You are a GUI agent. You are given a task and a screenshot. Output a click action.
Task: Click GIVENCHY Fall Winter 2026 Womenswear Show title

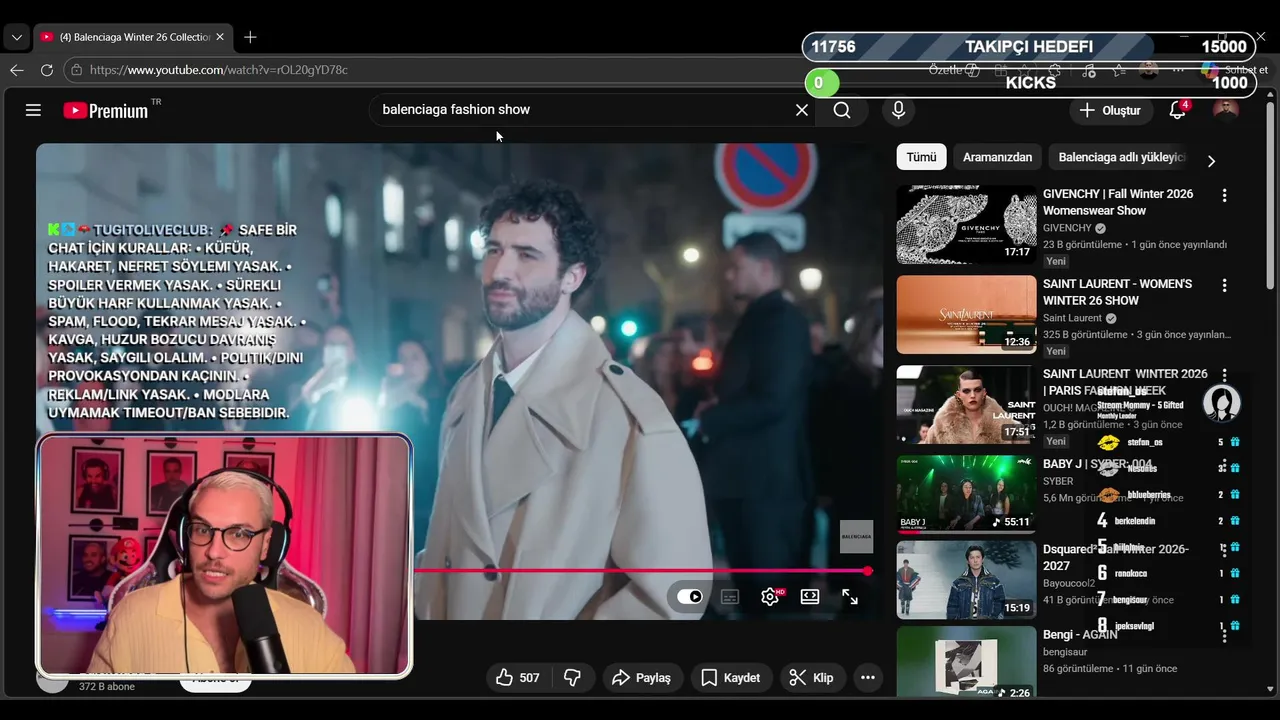[1118, 202]
